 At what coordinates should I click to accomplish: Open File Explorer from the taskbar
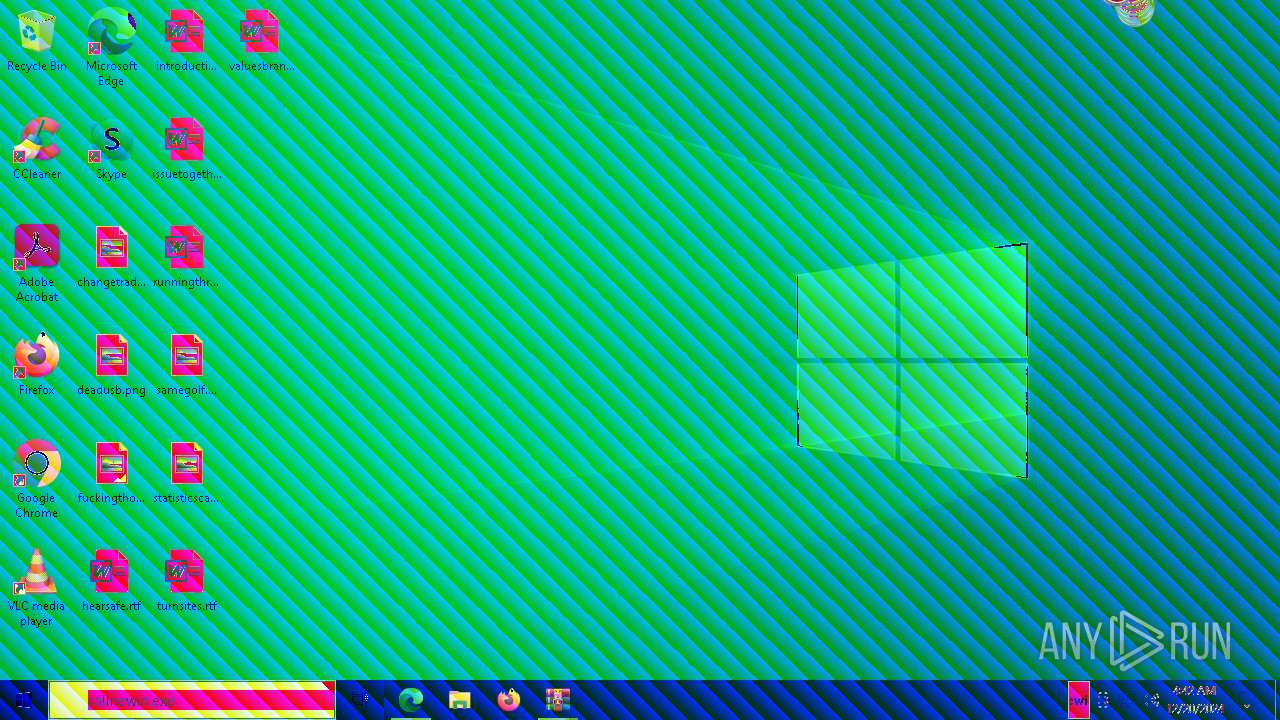coord(460,700)
